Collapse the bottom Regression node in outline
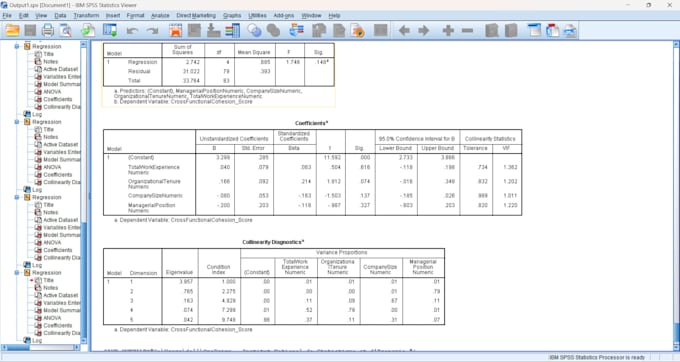680x362 pixels. pyautogui.click(x=17, y=273)
